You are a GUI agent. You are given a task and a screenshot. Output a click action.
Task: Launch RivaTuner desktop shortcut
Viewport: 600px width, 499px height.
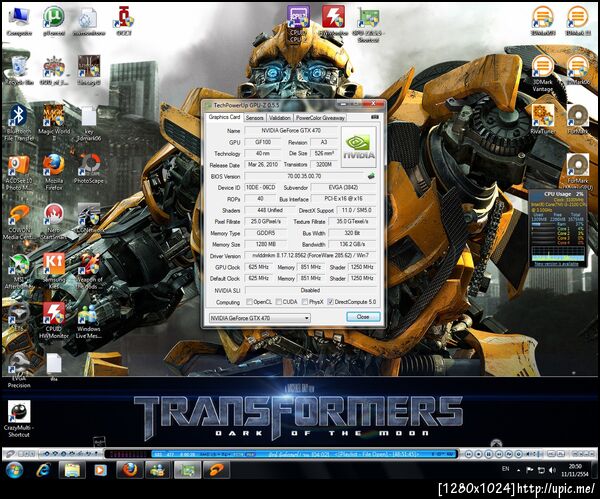[542, 119]
